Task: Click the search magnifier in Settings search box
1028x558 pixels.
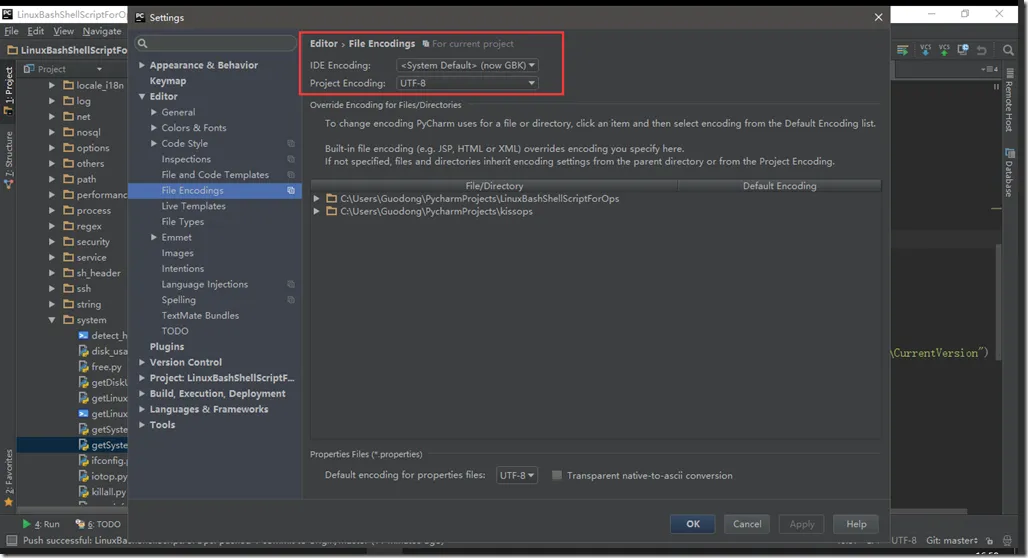Action: (142, 43)
